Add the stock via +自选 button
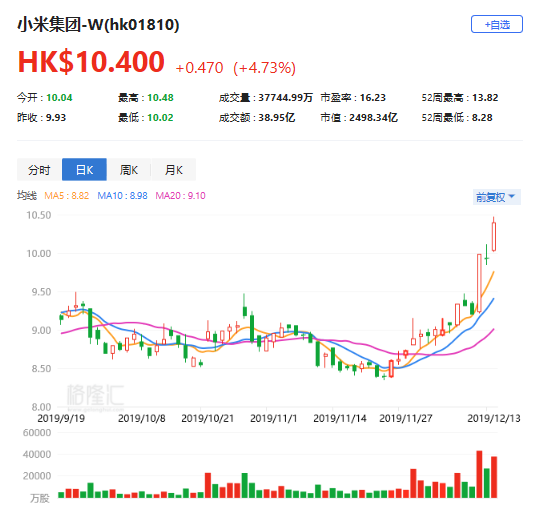This screenshot has height=509, width=540. coord(497,24)
